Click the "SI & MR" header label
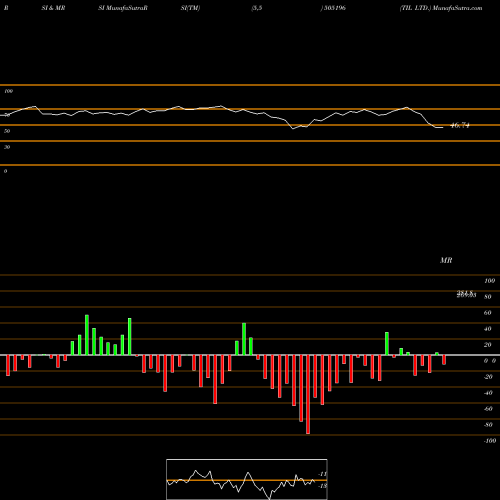Image resolution: width=500 pixels, height=500 pixels. pos(53,8)
